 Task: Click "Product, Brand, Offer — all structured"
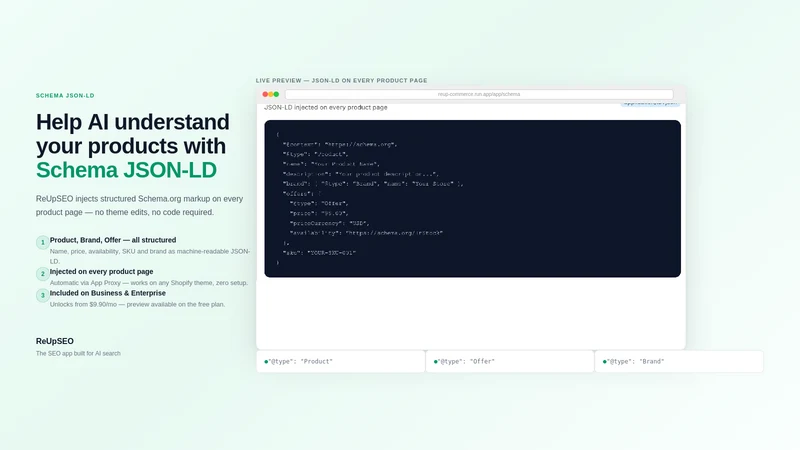[113, 240]
